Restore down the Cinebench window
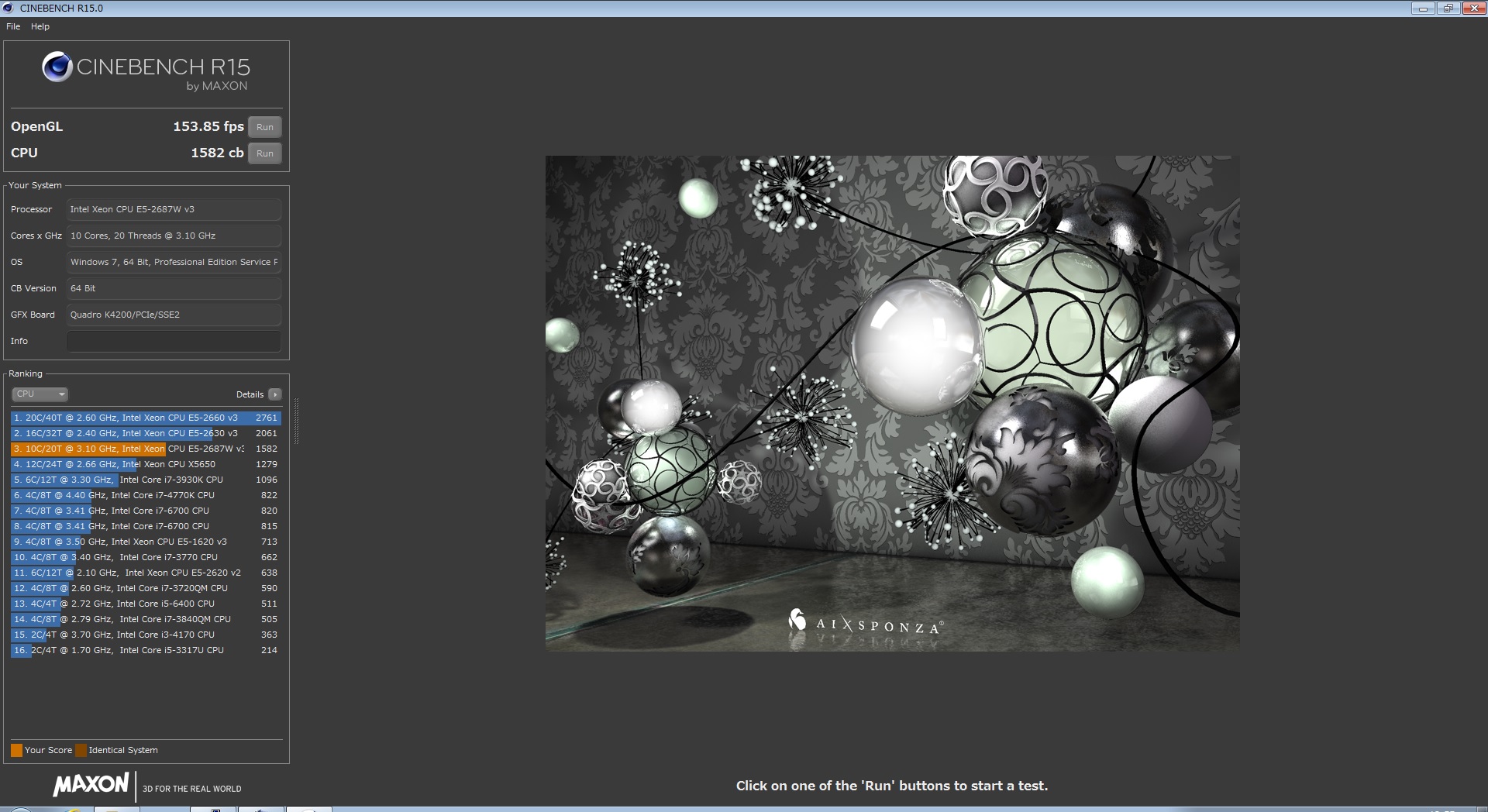 1448,9
